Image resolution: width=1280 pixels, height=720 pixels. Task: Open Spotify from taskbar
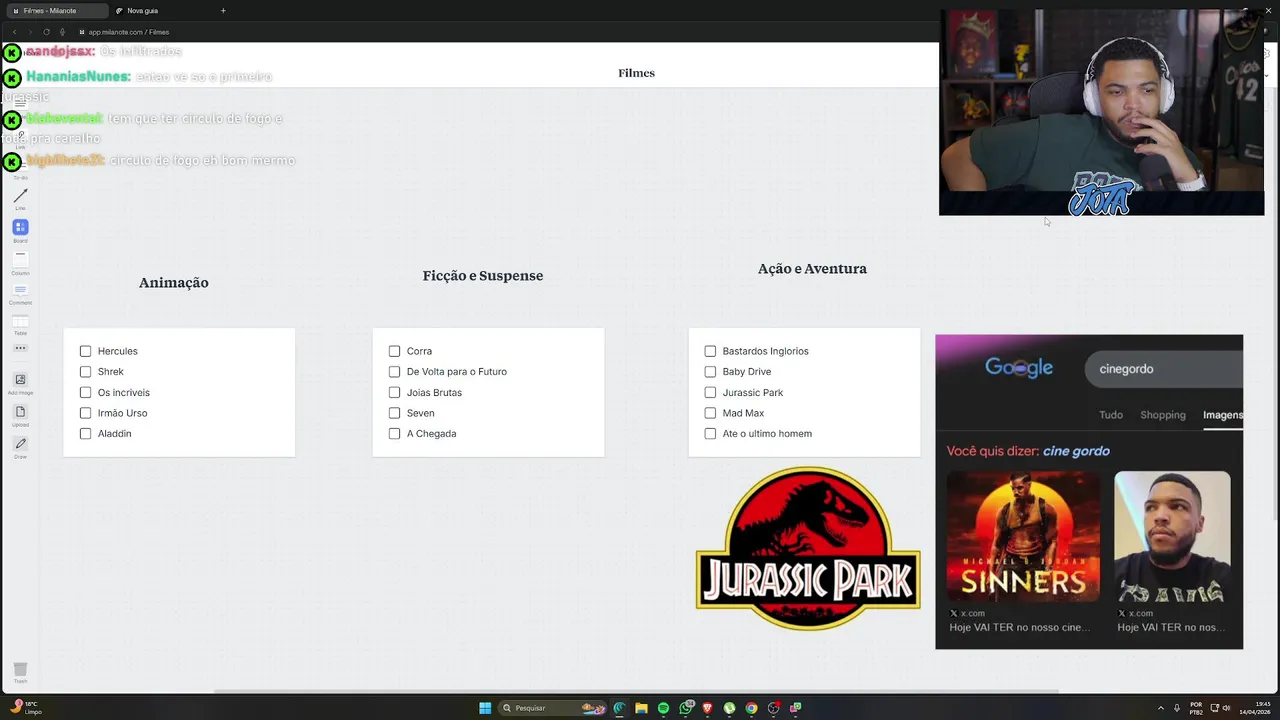[663, 708]
